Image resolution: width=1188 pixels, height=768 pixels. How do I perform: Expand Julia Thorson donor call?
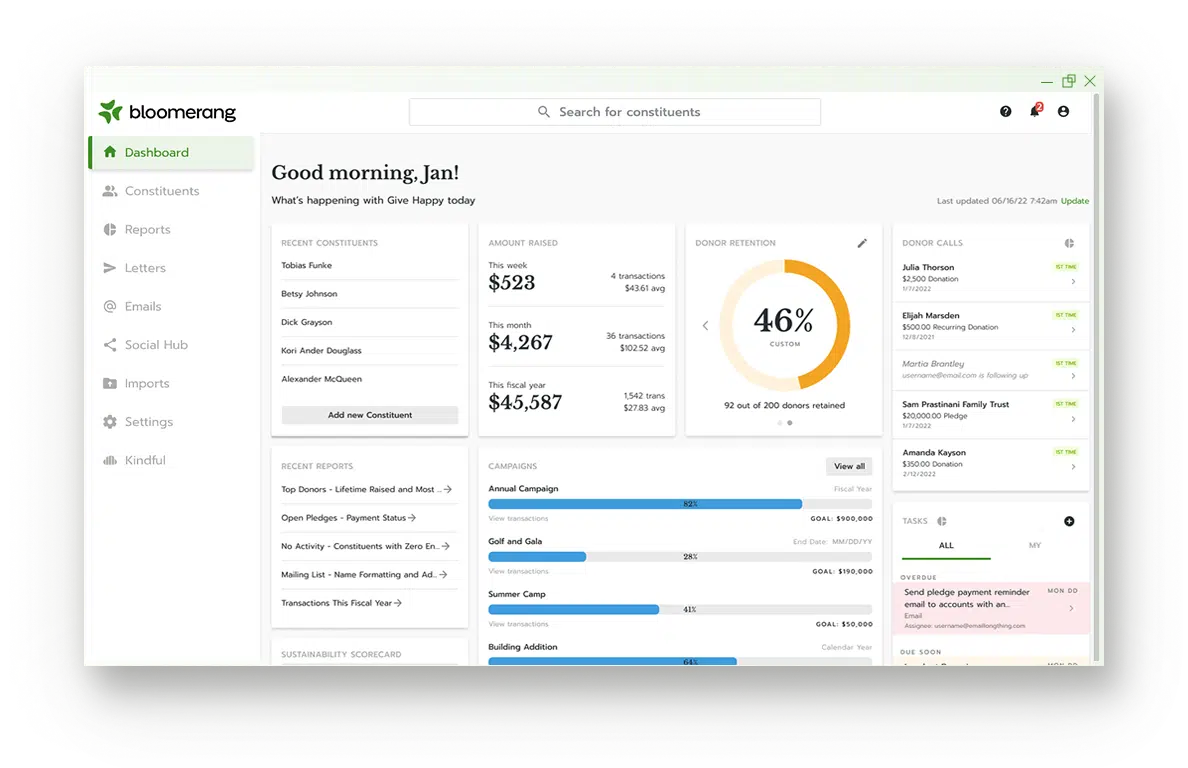pos(1074,282)
